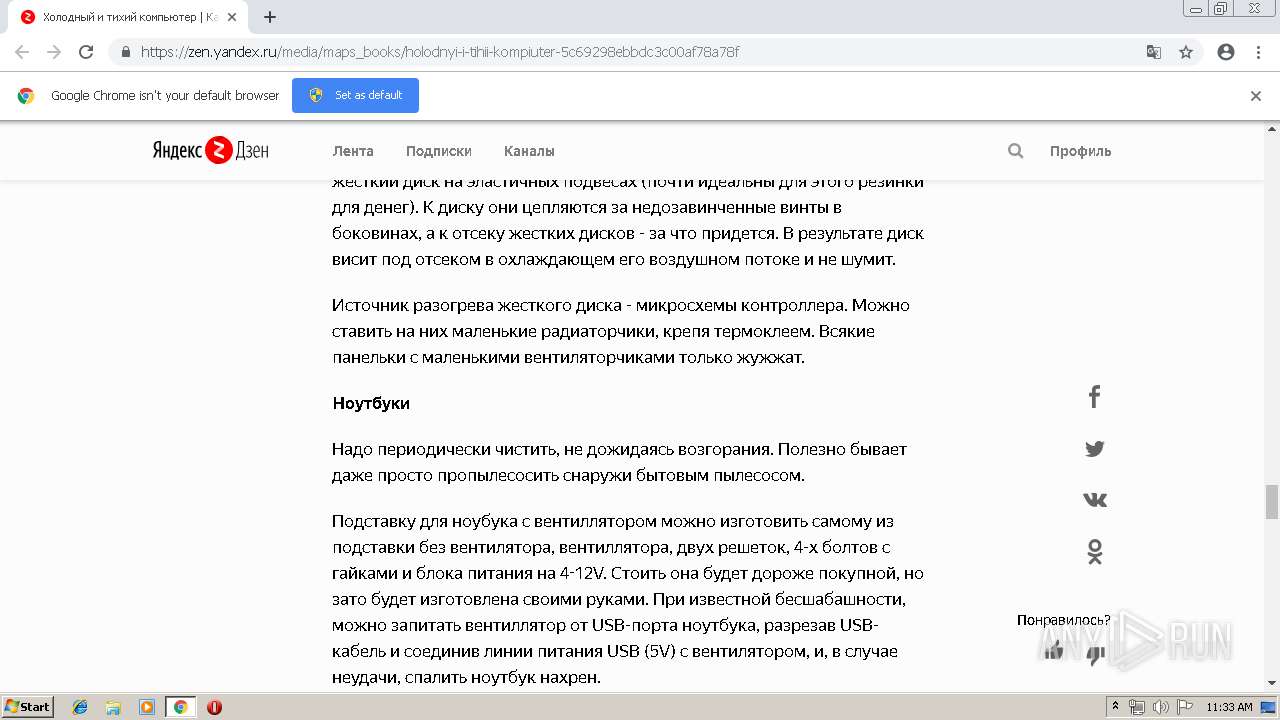Click the address bar URL field
Screen dimensions: 1280x720
click(x=640, y=52)
